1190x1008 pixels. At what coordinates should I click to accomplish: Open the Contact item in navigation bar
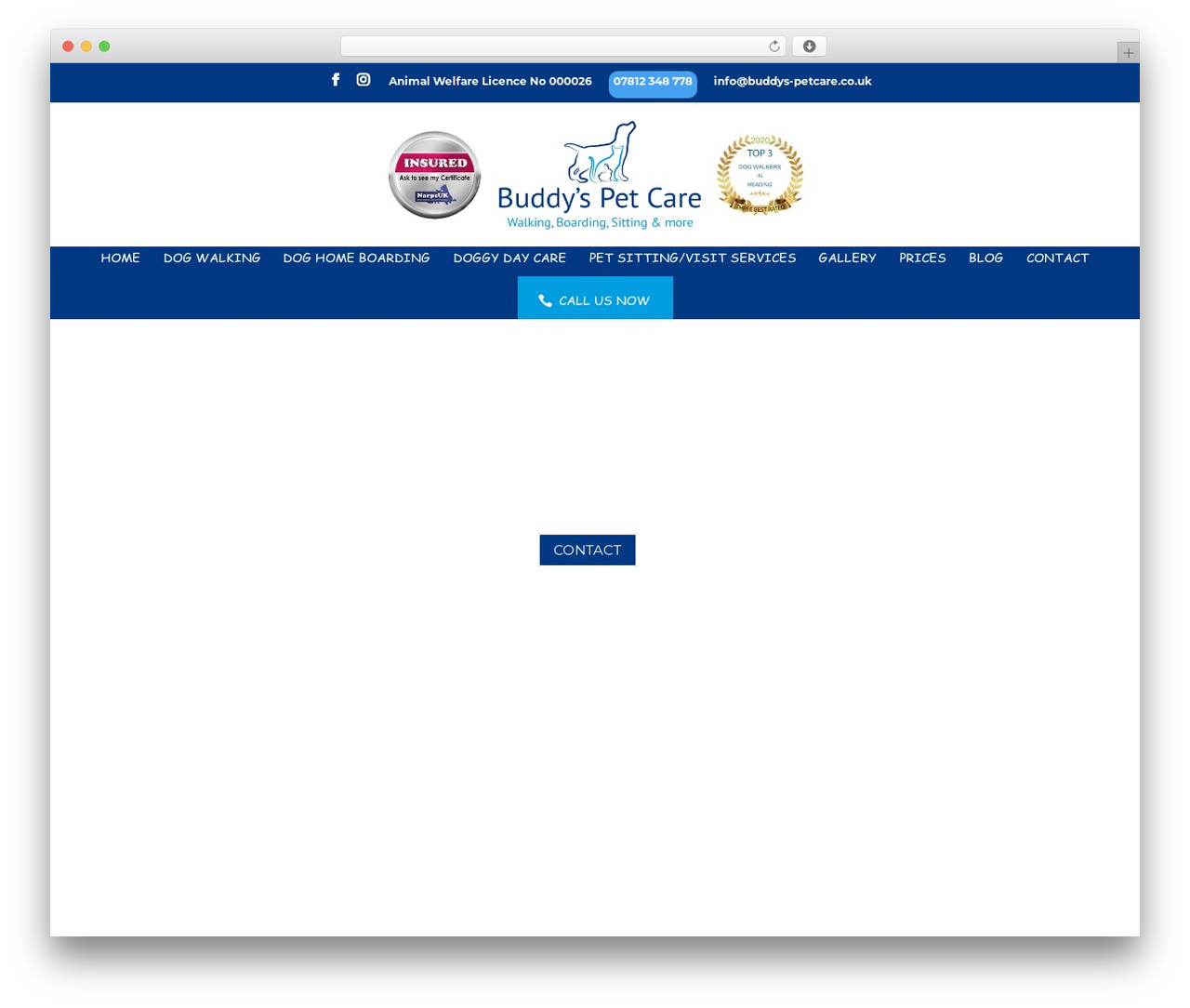coord(1057,258)
